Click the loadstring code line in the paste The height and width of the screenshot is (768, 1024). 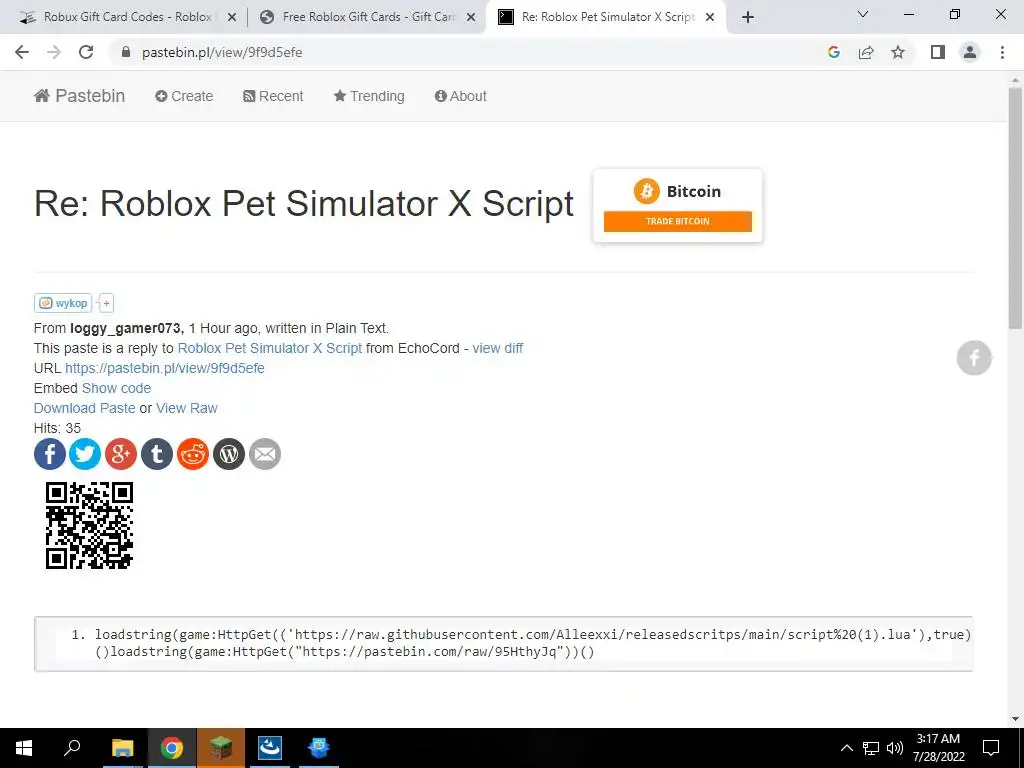click(x=533, y=643)
